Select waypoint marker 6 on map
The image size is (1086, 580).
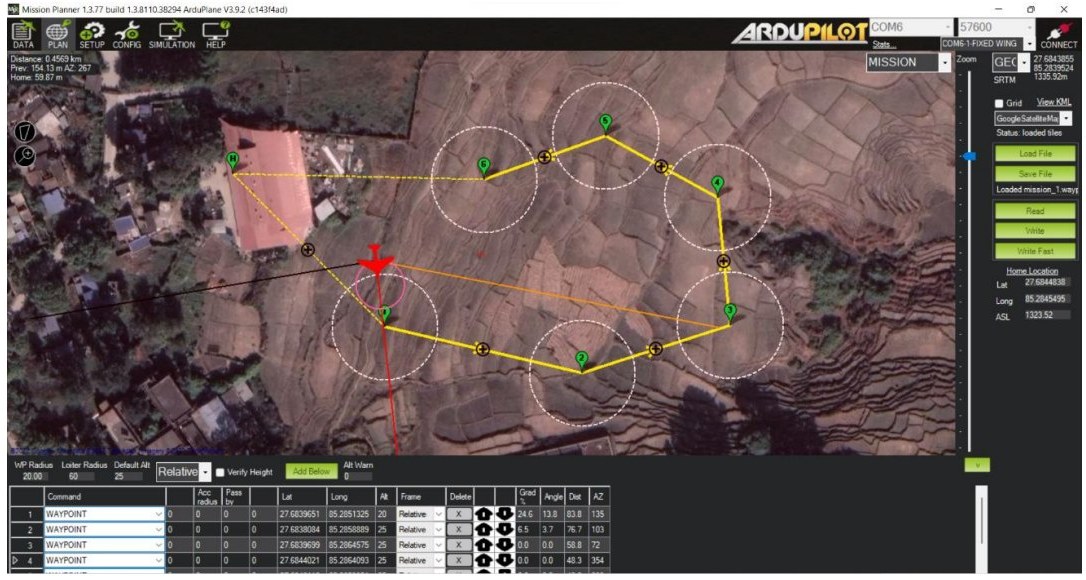tap(484, 167)
